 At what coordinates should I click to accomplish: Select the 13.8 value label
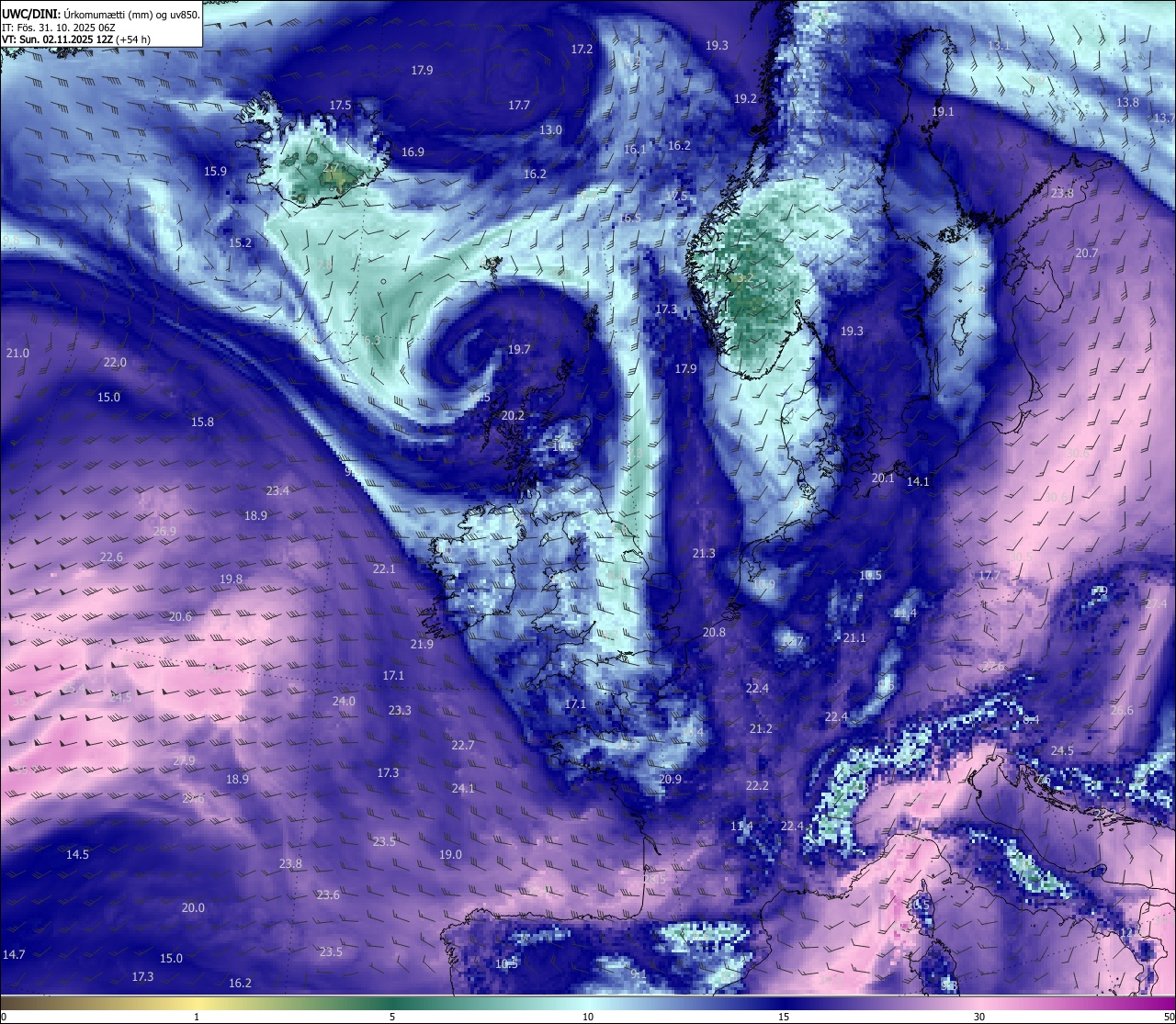point(1127,102)
